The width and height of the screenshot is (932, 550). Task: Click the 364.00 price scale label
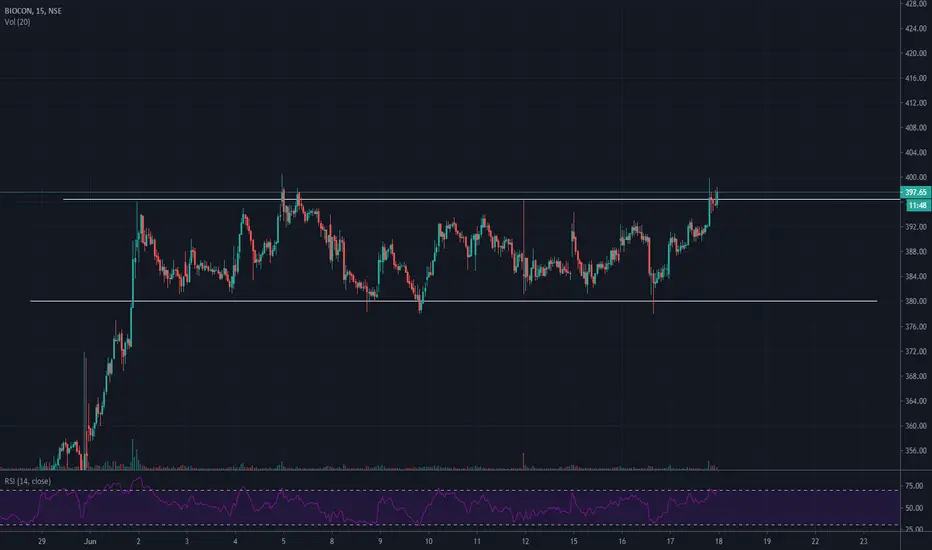coord(916,401)
